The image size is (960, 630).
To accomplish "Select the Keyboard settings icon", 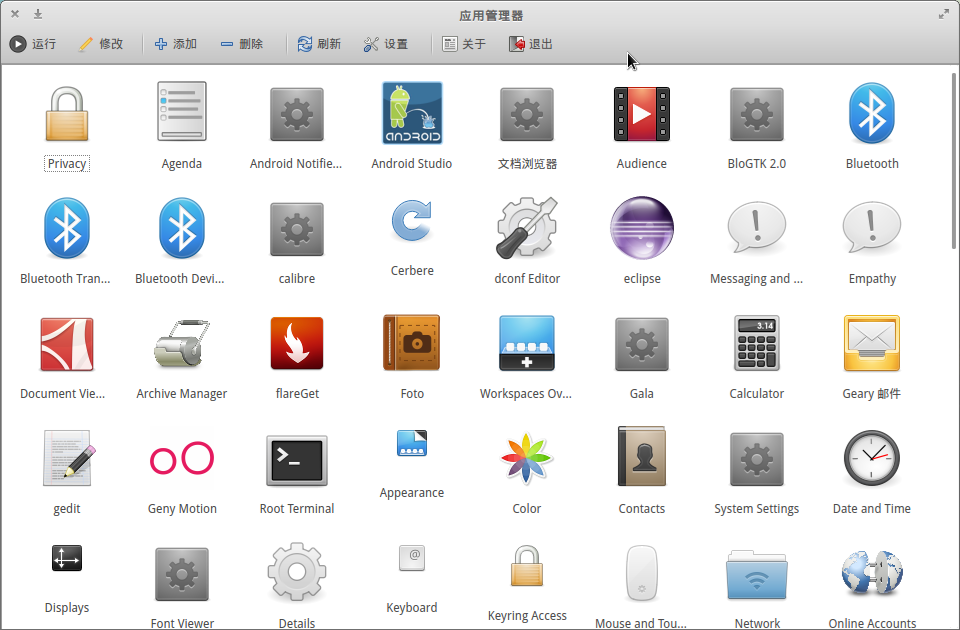I will click(x=412, y=558).
